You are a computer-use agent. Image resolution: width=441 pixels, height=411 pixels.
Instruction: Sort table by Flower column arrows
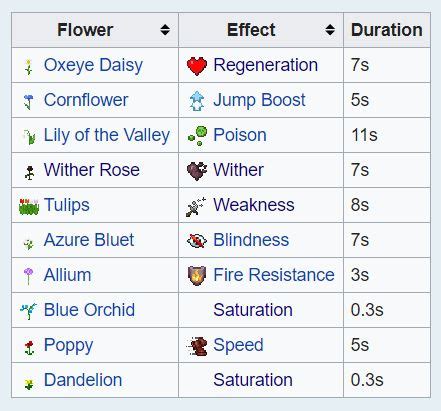point(165,30)
